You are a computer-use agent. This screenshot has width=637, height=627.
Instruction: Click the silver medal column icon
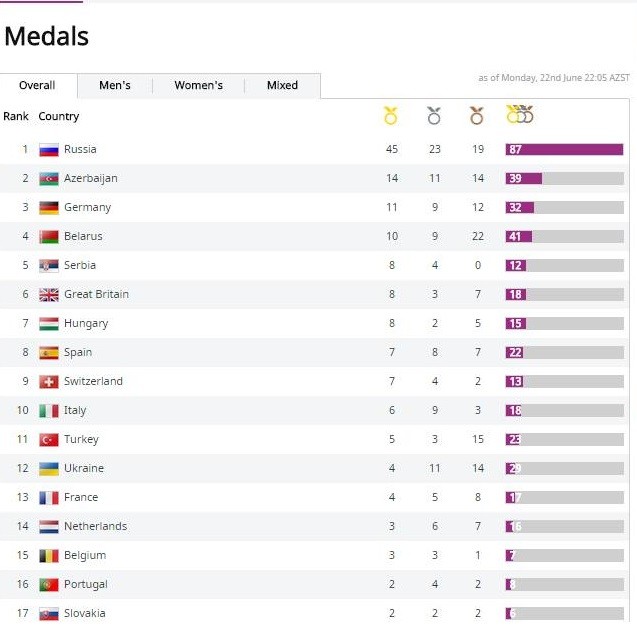(x=434, y=116)
